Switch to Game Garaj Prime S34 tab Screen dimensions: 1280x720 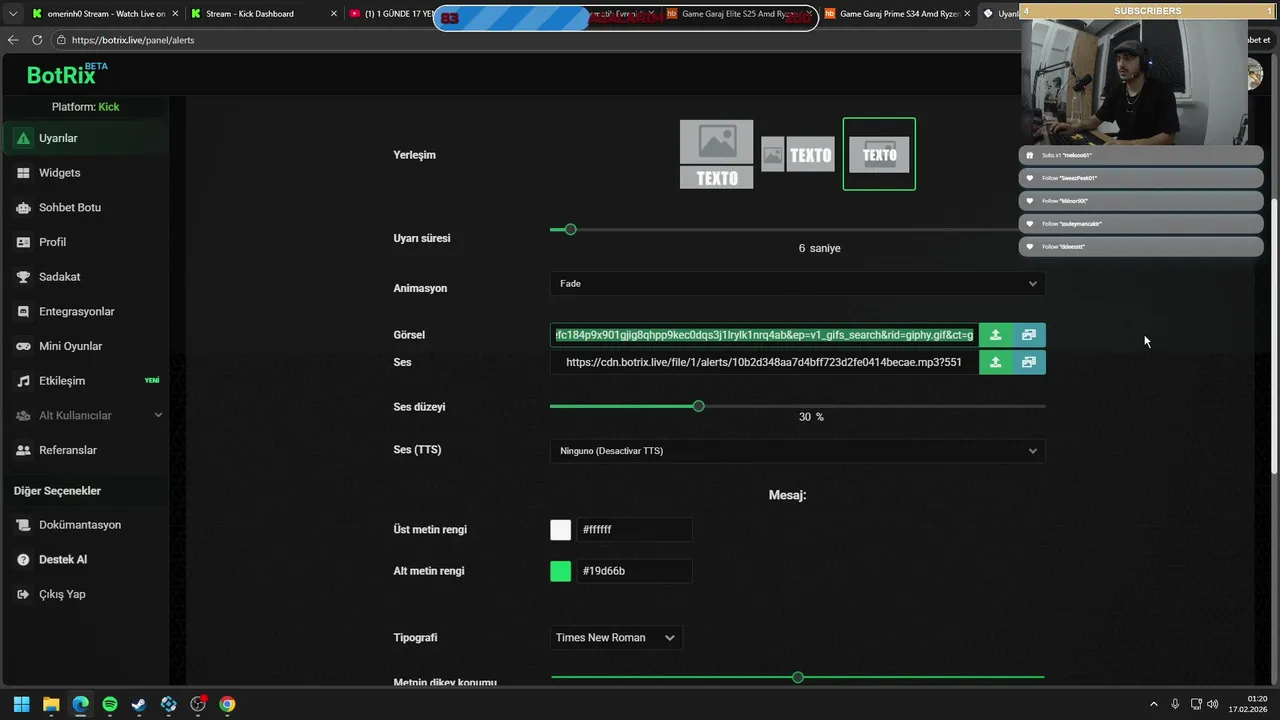tap(896, 14)
